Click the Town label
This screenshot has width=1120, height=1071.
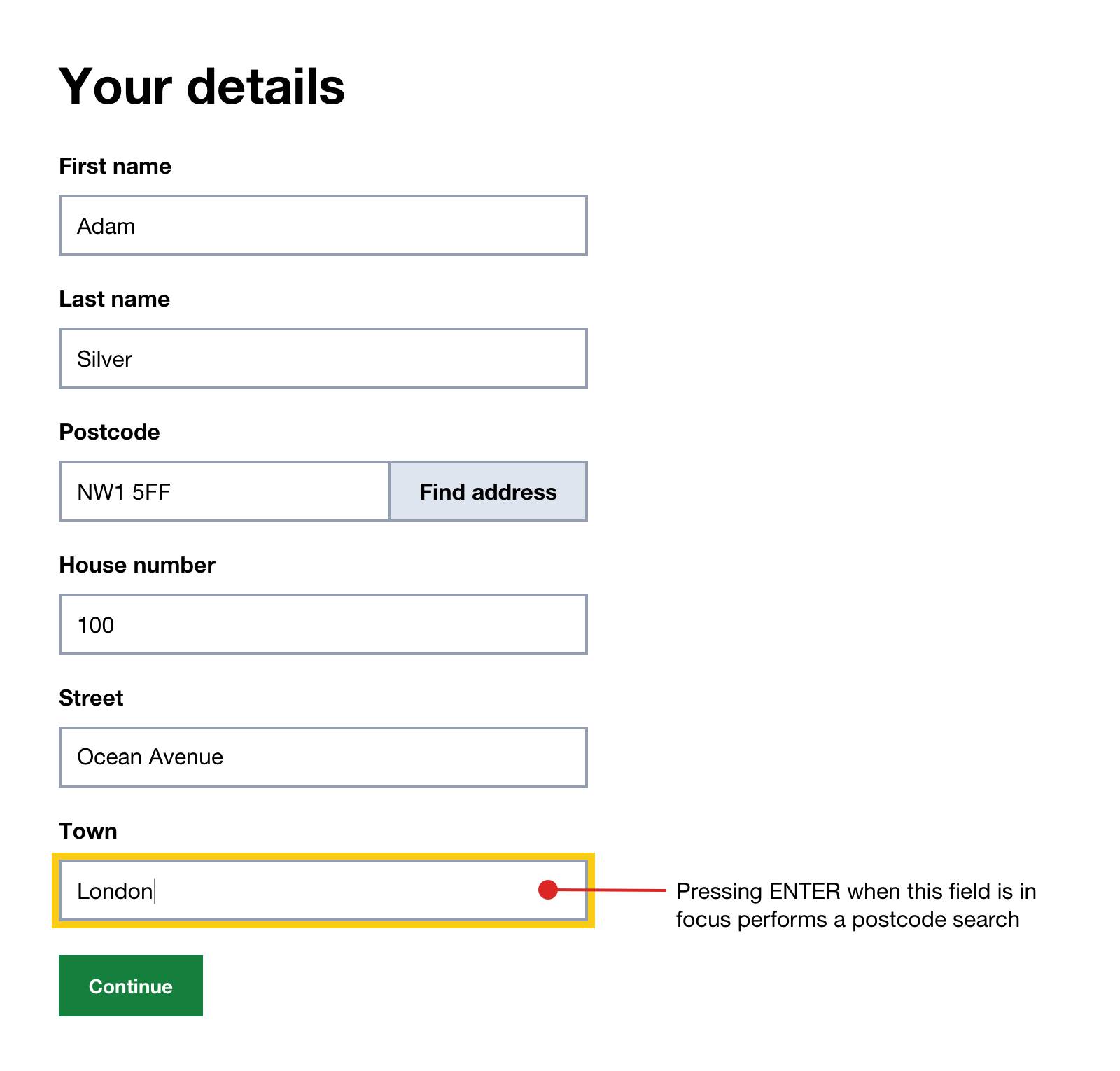[88, 831]
